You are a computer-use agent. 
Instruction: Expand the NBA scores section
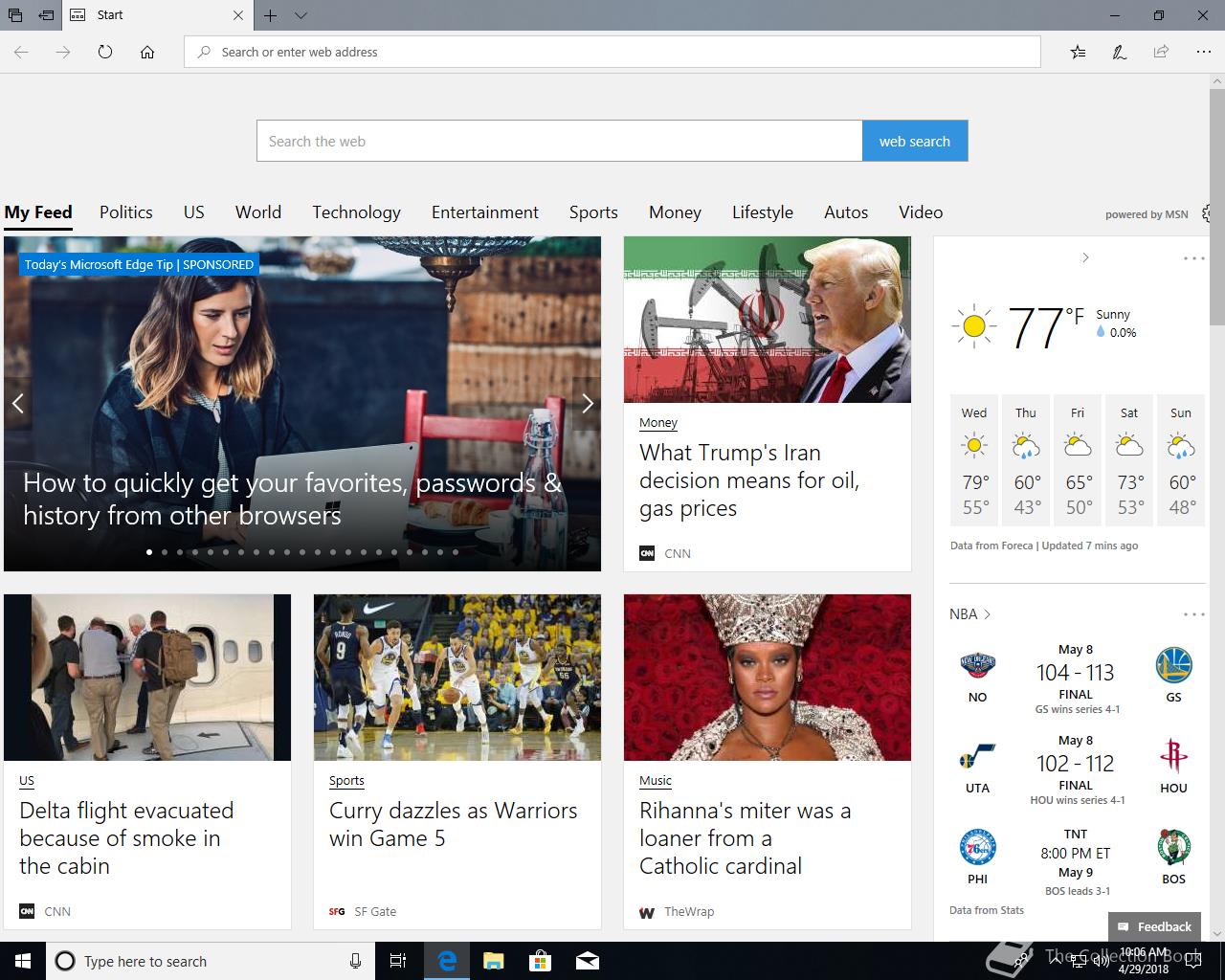click(x=969, y=614)
